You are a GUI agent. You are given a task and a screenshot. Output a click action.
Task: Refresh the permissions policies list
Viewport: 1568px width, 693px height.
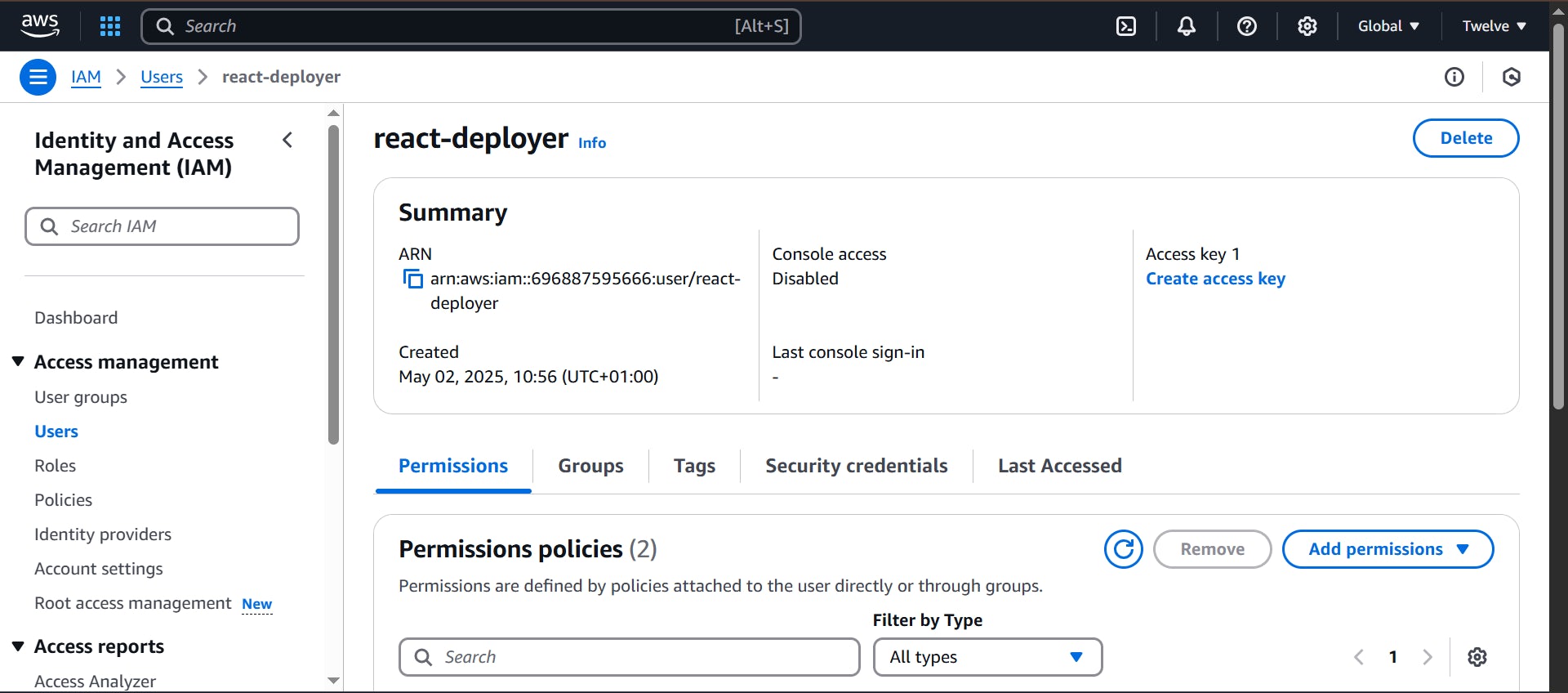[x=1124, y=549]
